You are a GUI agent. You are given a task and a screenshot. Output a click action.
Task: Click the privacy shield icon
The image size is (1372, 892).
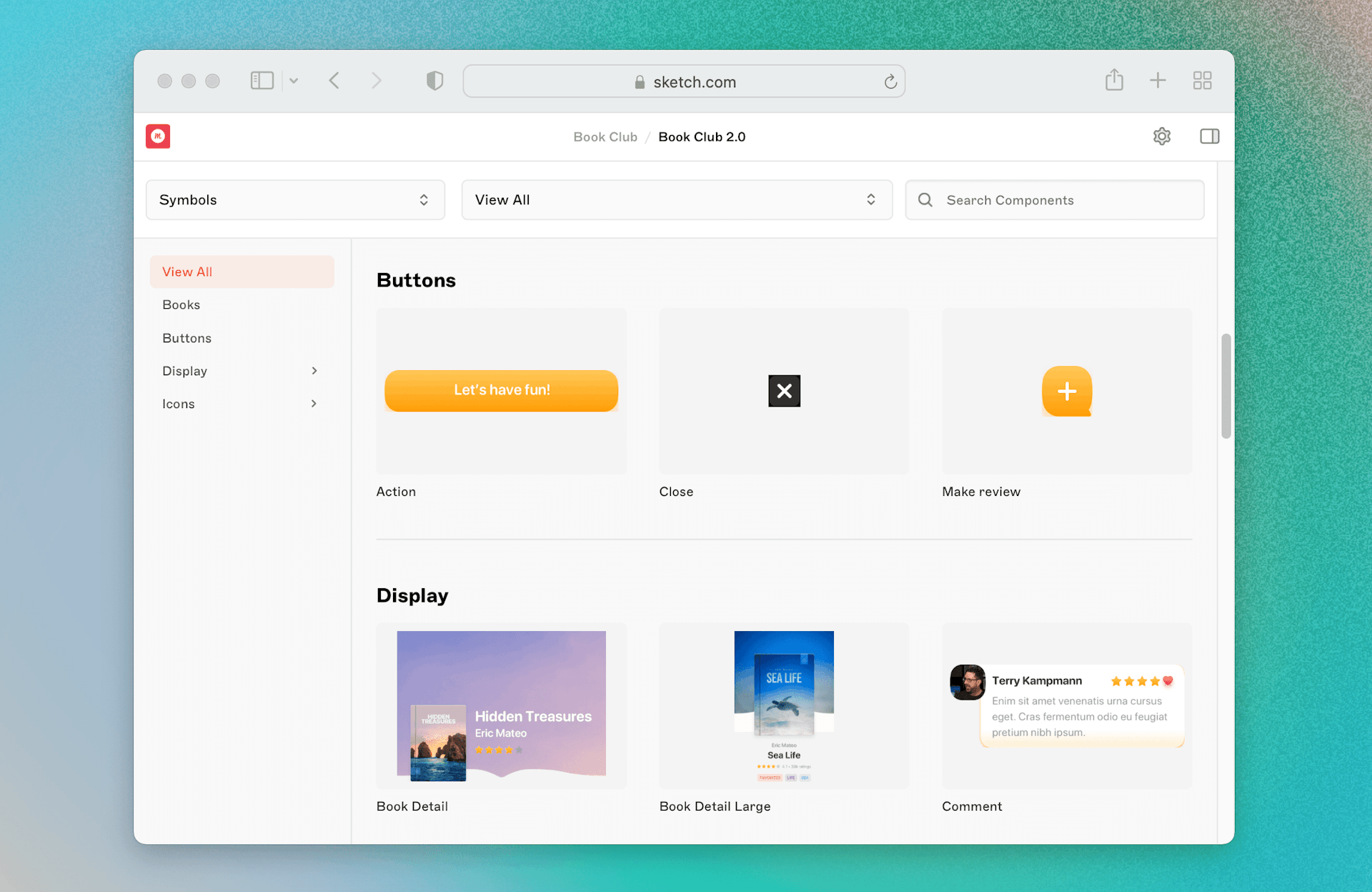pyautogui.click(x=434, y=81)
